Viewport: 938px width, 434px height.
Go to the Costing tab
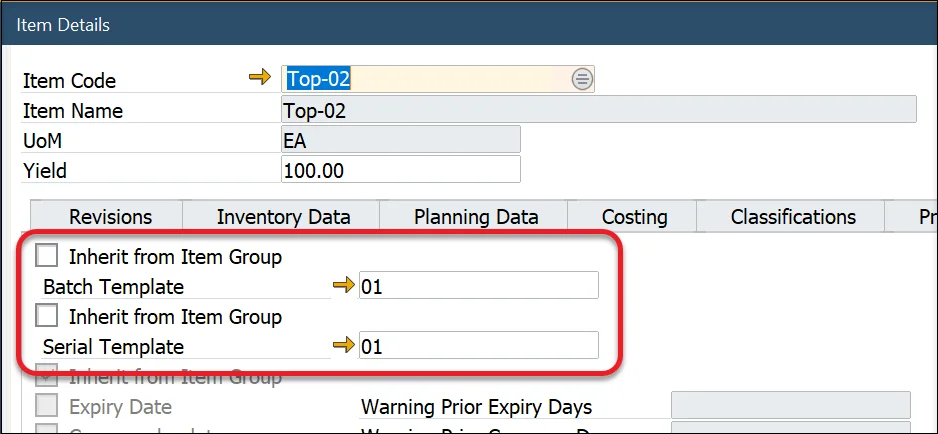pyautogui.click(x=634, y=216)
